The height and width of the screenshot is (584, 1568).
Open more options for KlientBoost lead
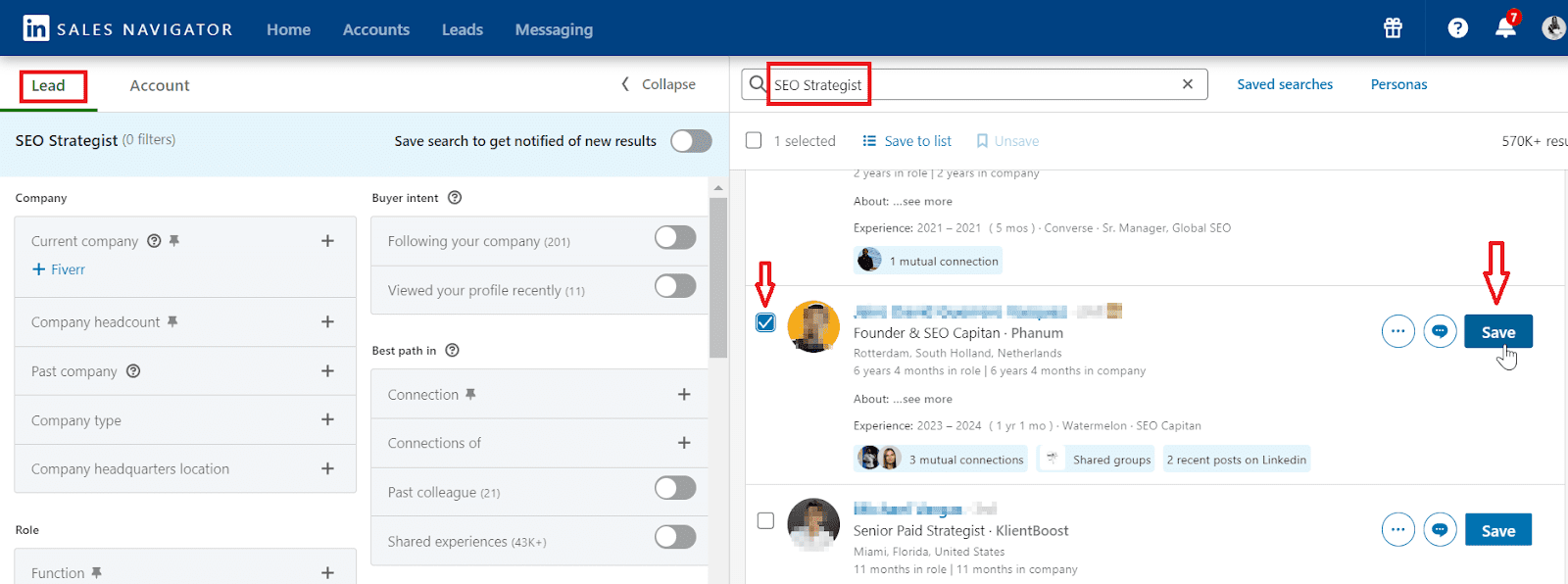point(1397,530)
